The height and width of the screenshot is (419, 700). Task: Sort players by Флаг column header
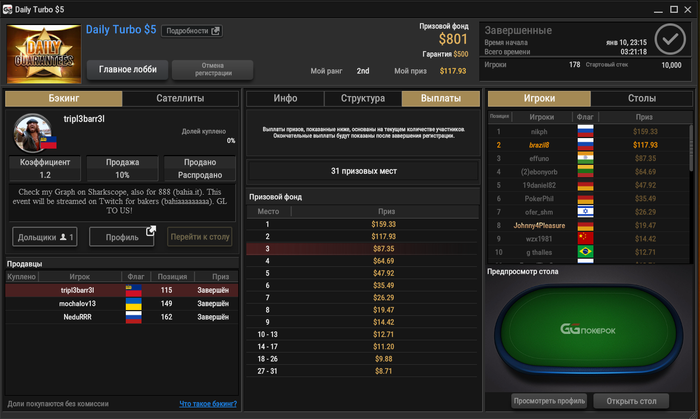[585, 117]
